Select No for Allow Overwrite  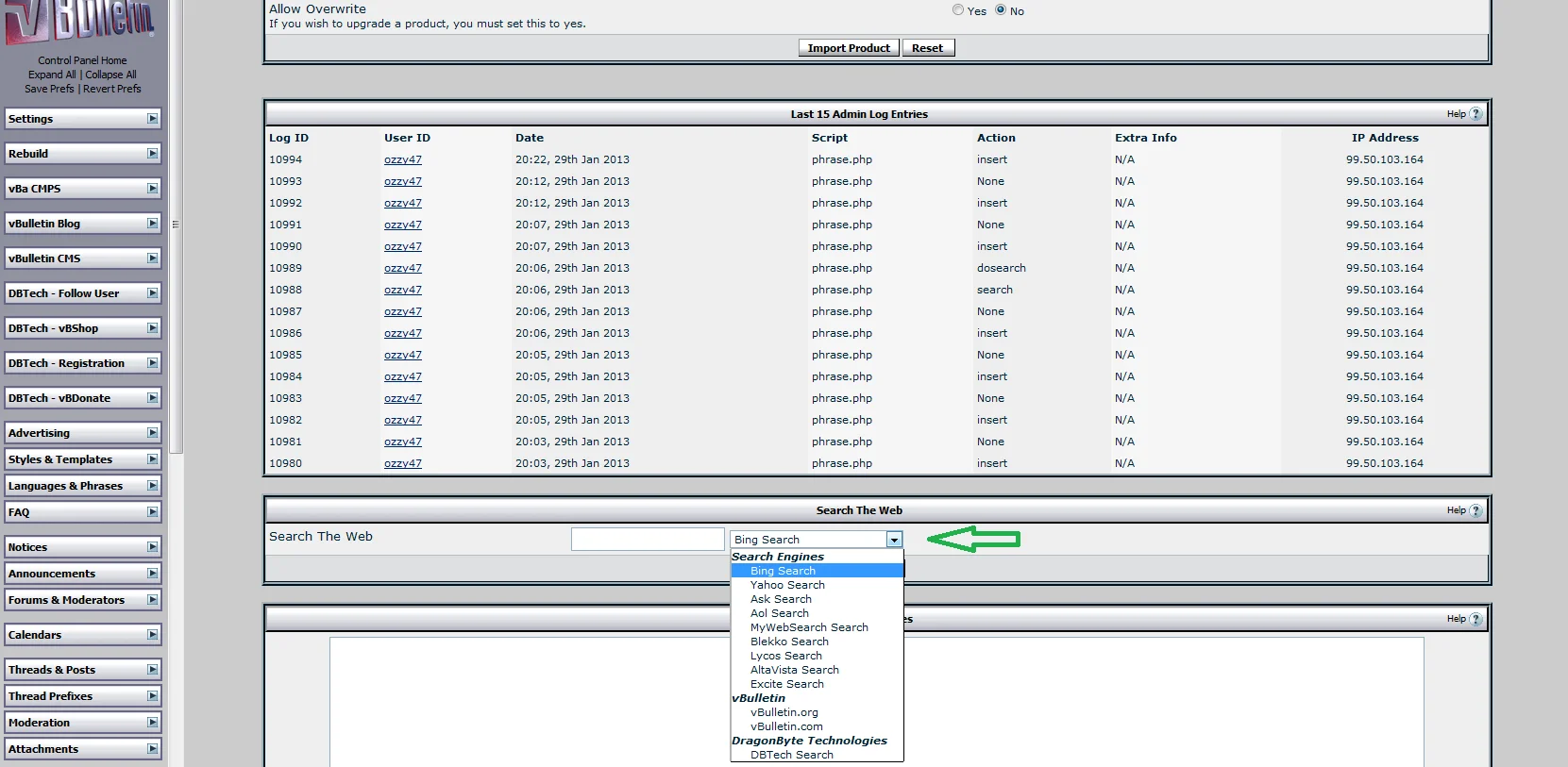coord(1001,9)
